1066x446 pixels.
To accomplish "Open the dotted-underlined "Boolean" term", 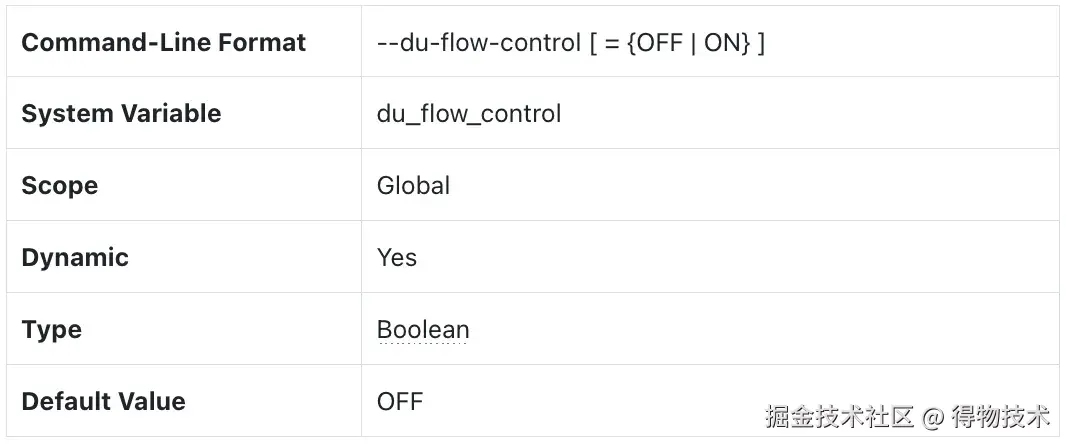I will pos(423,330).
